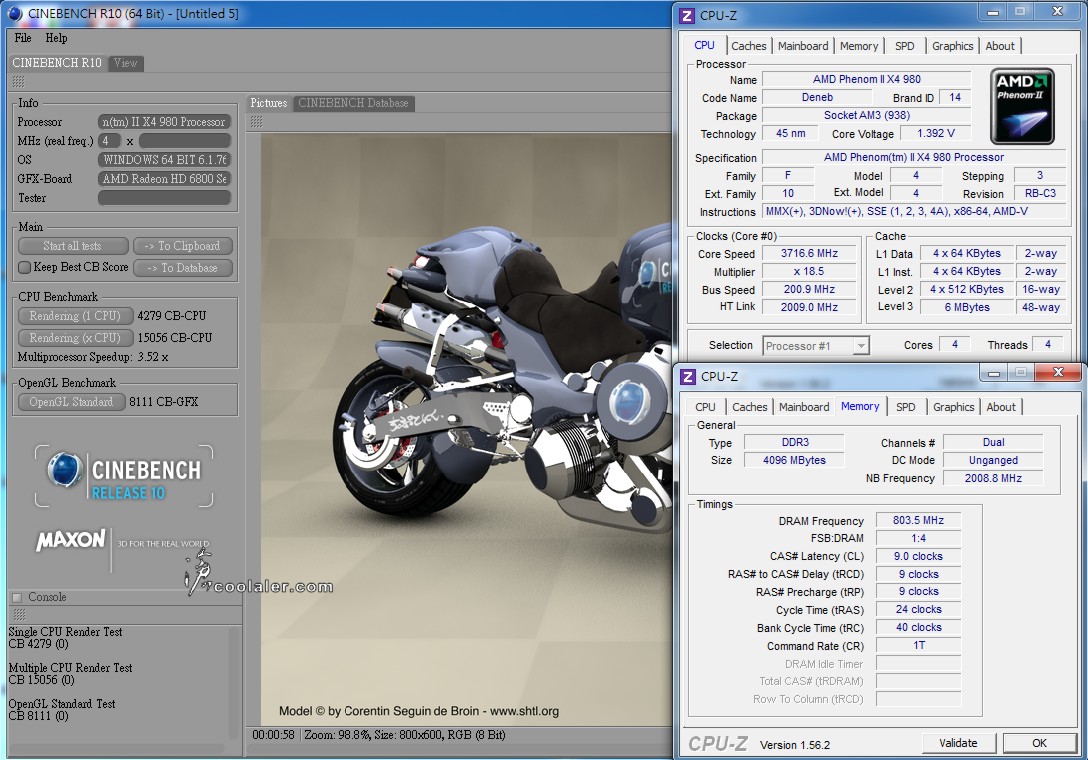Select Memory tab in lower CPU-Z window
This screenshot has height=760, width=1088.
coord(860,406)
